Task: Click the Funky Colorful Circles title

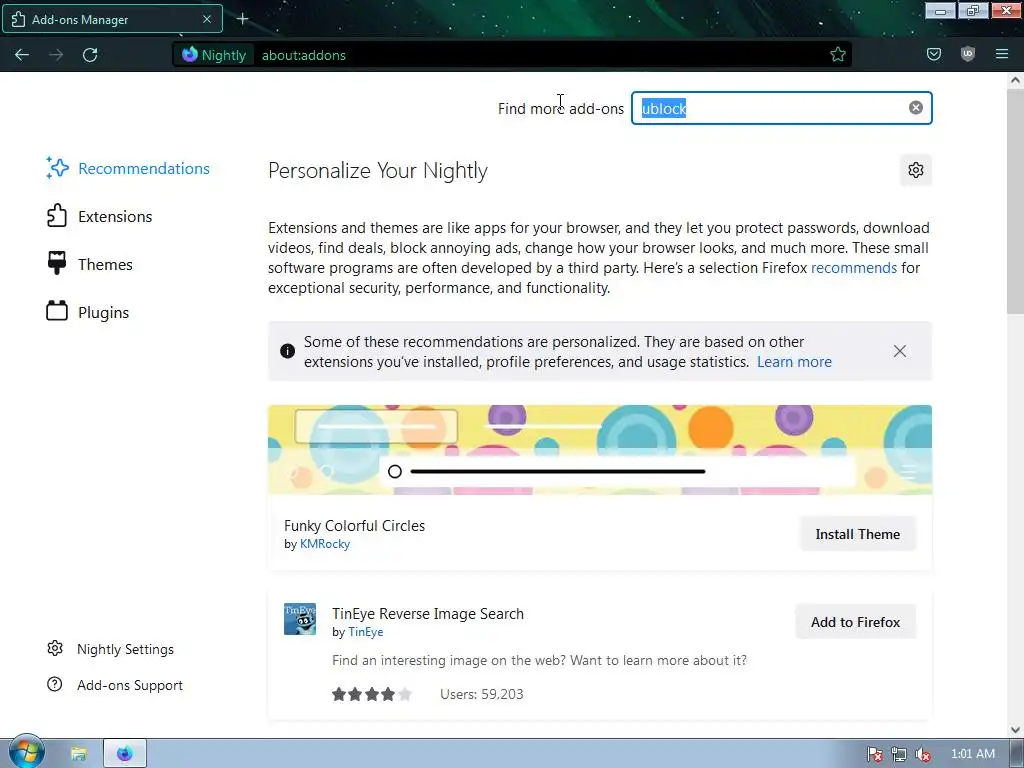Action: [355, 526]
